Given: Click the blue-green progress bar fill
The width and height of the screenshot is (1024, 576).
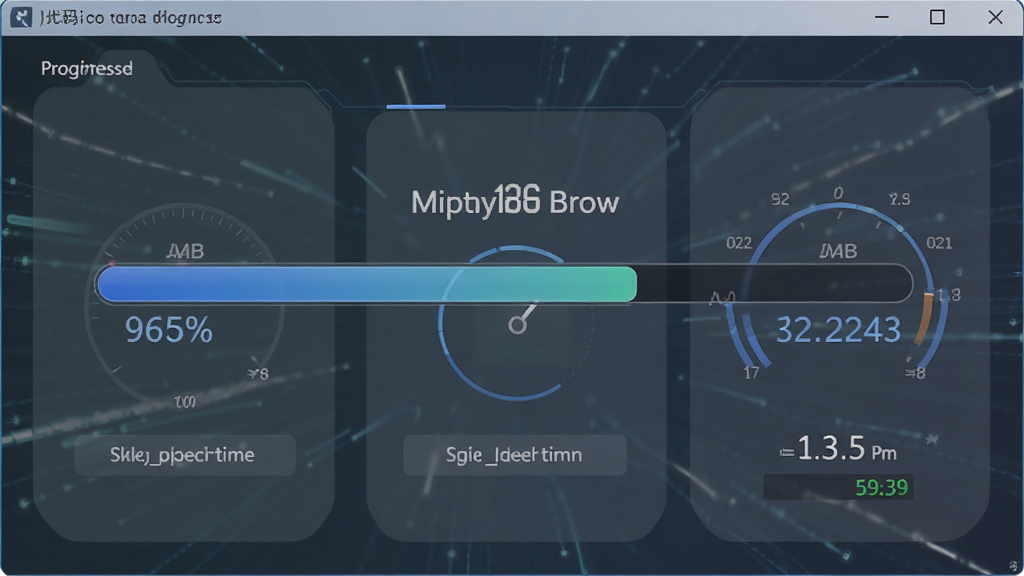Looking at the screenshot, I should 367,284.
